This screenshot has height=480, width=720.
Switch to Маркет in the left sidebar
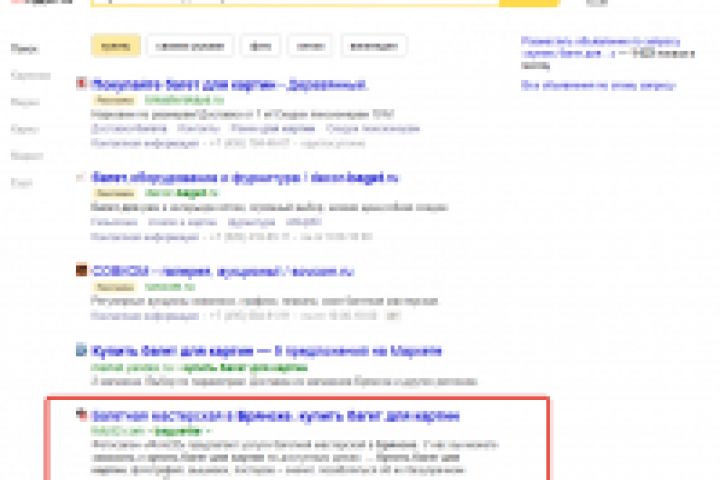point(27,156)
